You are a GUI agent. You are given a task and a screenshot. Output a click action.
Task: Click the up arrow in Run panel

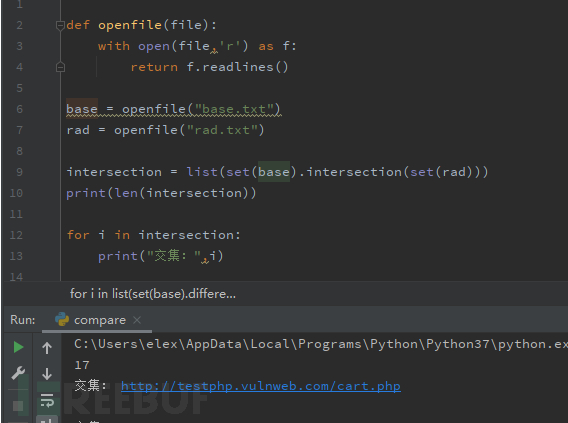(x=47, y=348)
